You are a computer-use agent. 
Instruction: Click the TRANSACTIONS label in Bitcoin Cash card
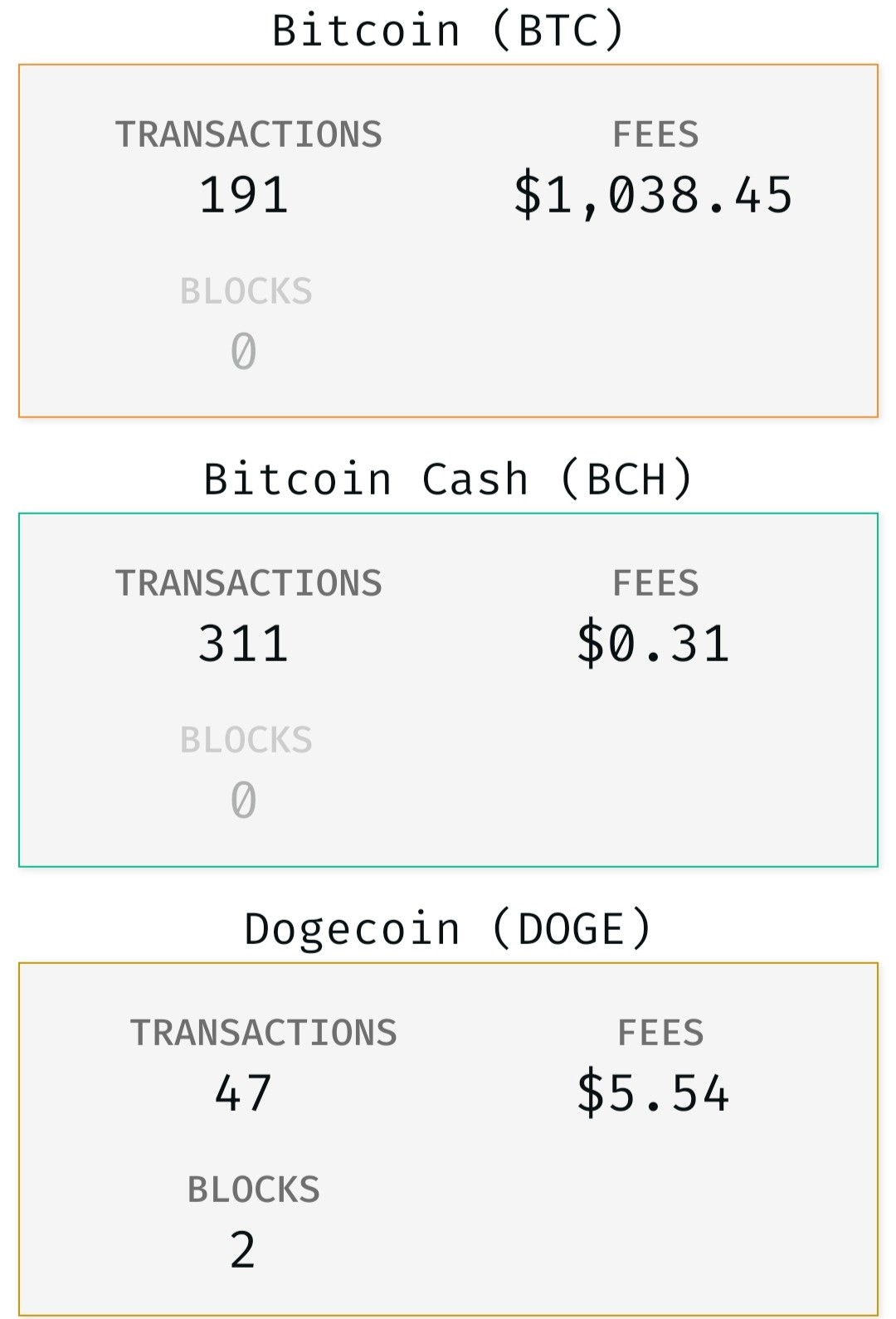249,584
